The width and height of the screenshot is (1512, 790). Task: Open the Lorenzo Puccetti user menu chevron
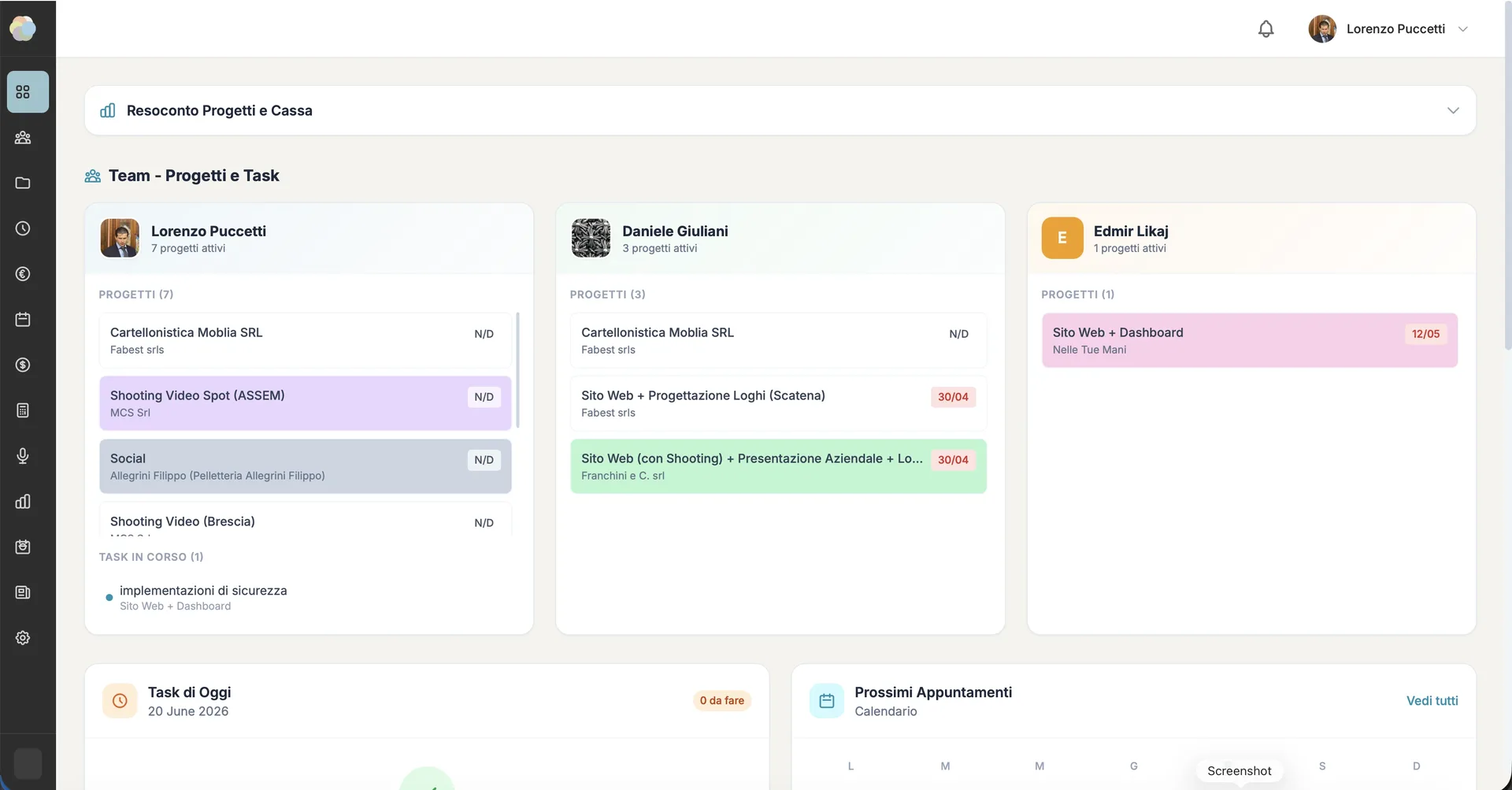click(1463, 29)
